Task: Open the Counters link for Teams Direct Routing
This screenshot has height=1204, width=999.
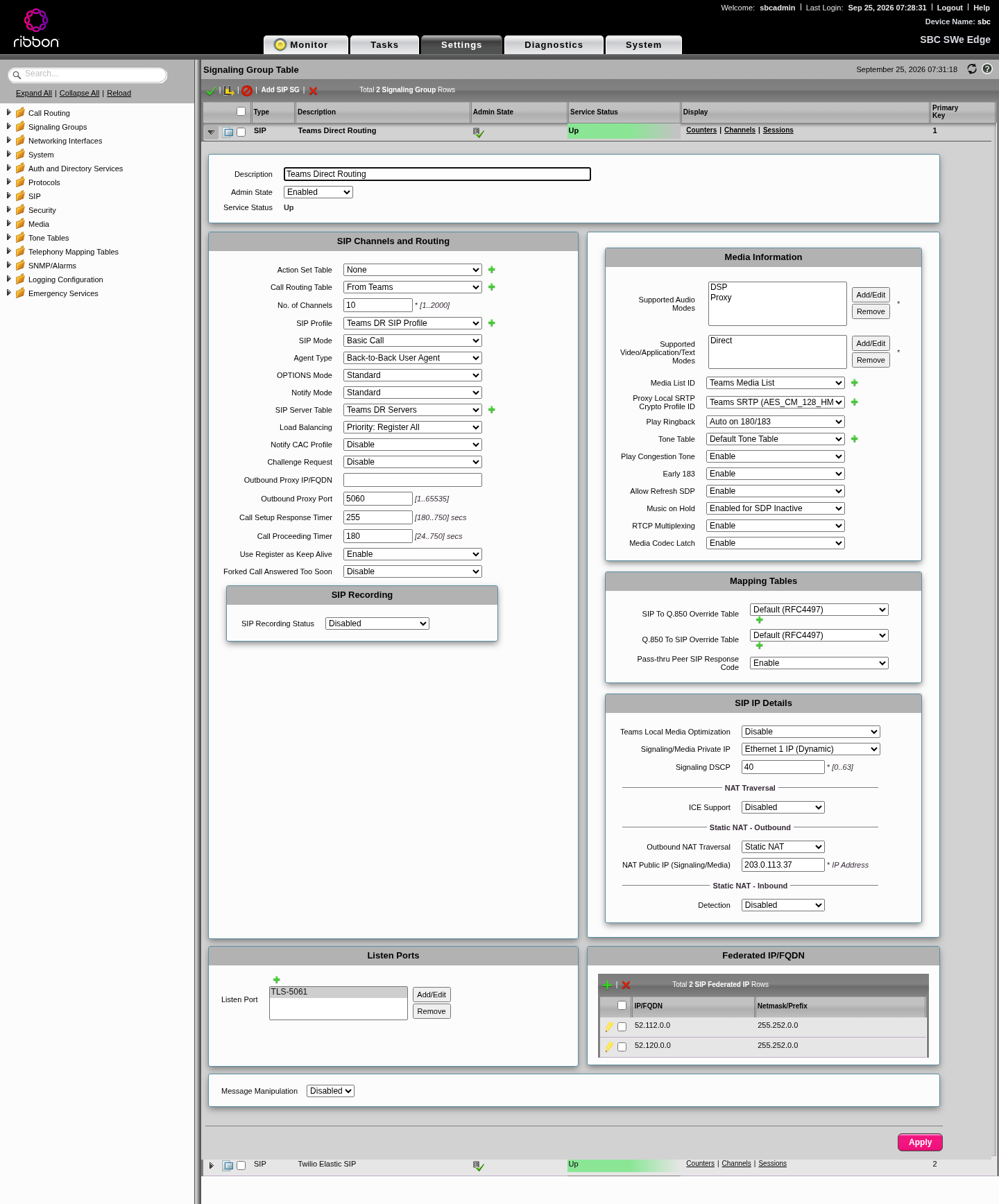Action: coord(701,130)
